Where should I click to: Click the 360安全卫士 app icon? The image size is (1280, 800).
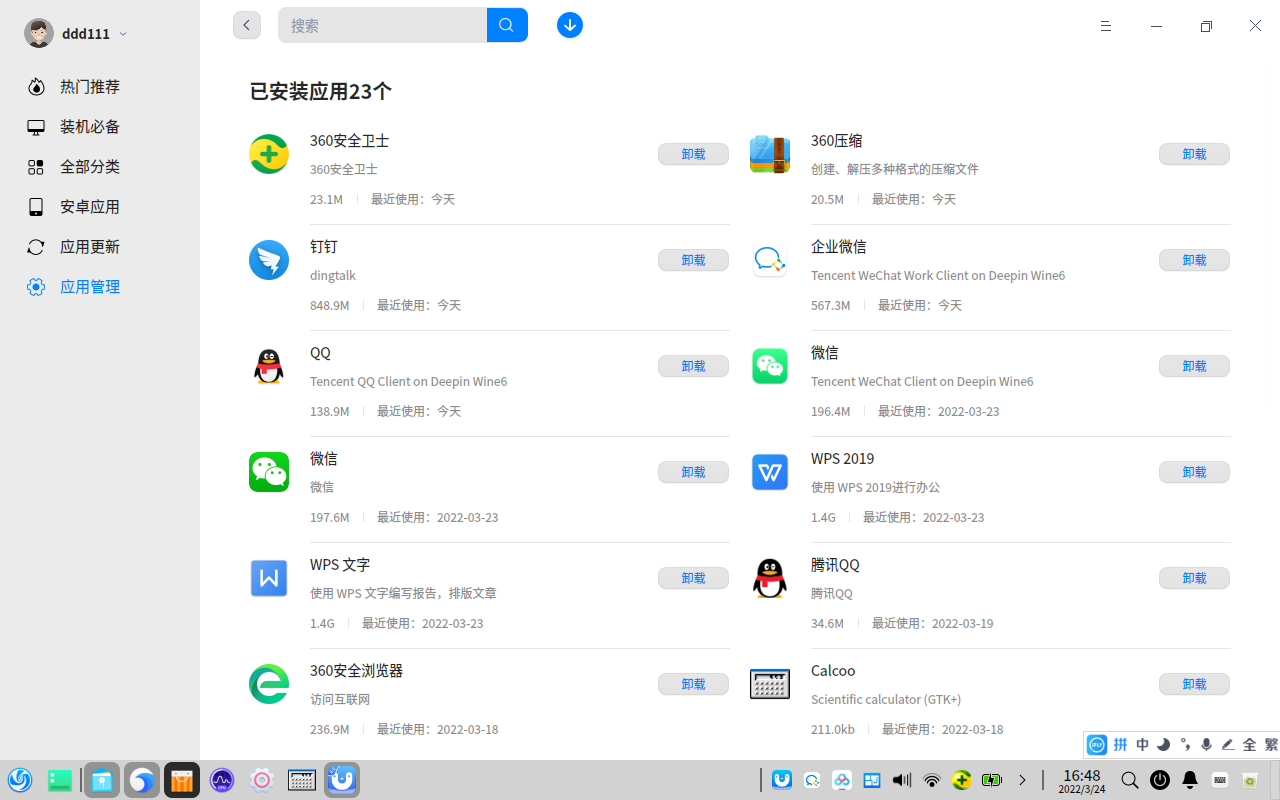pyautogui.click(x=269, y=154)
